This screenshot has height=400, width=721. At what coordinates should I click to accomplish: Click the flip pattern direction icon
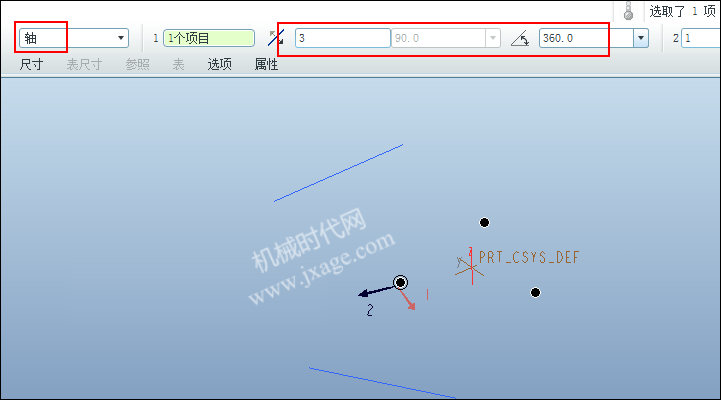pos(276,38)
